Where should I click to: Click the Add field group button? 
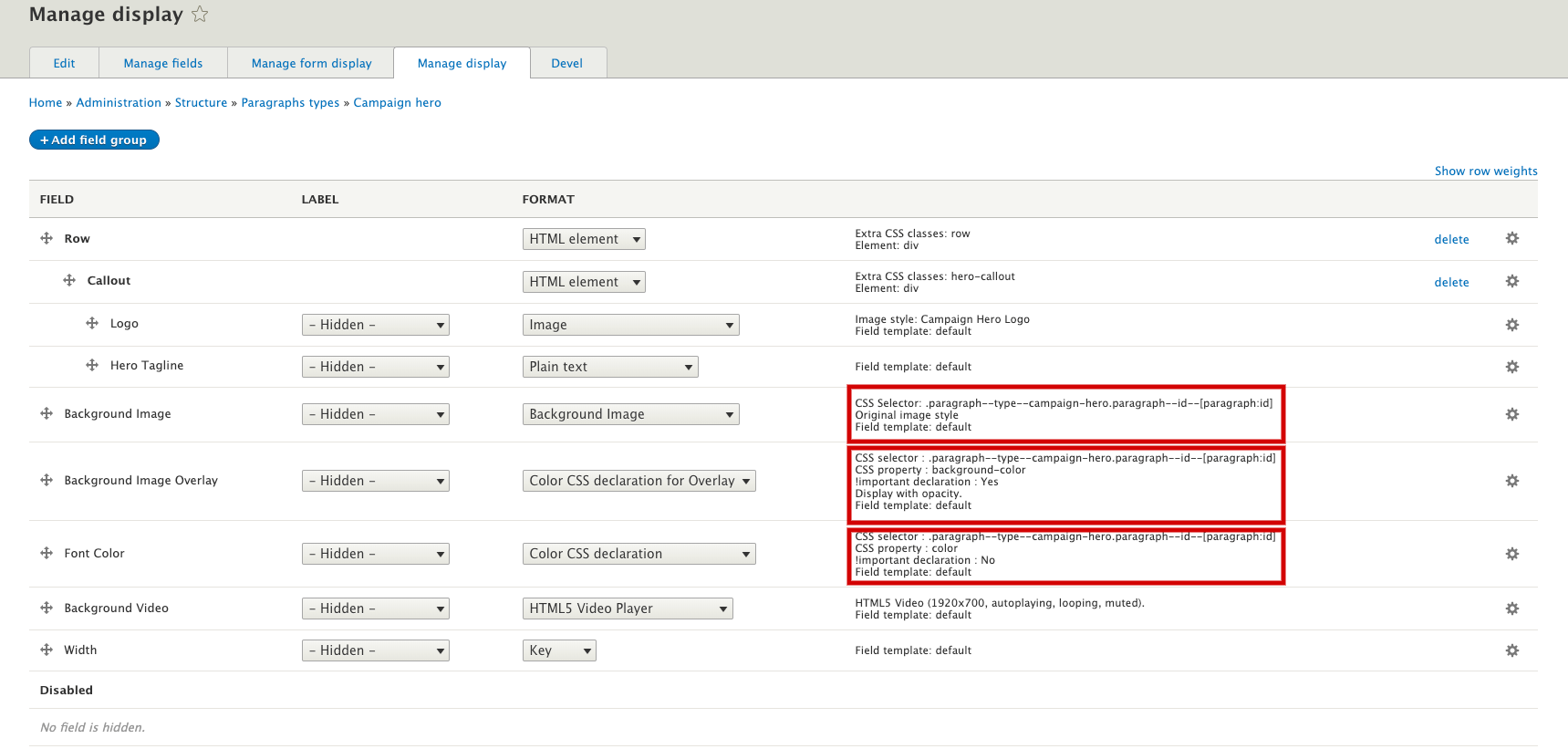coord(94,140)
